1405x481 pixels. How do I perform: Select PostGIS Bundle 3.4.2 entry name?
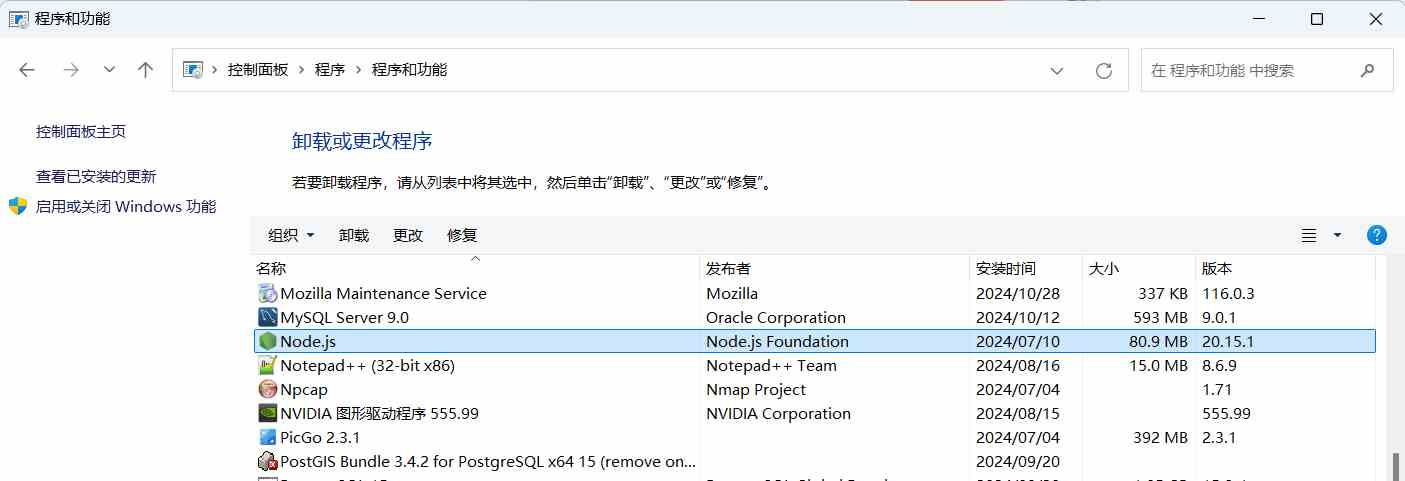488,461
